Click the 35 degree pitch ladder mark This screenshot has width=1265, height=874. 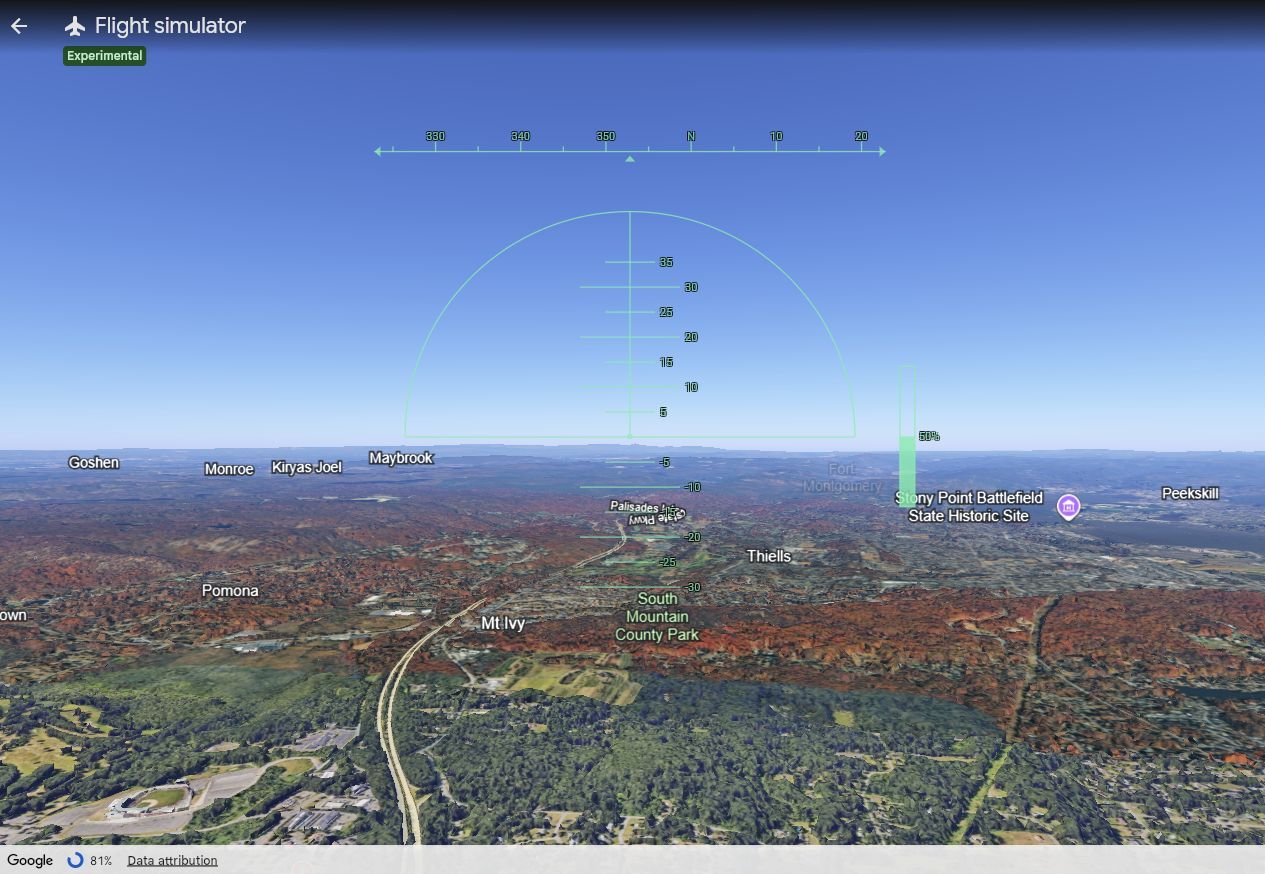[666, 262]
